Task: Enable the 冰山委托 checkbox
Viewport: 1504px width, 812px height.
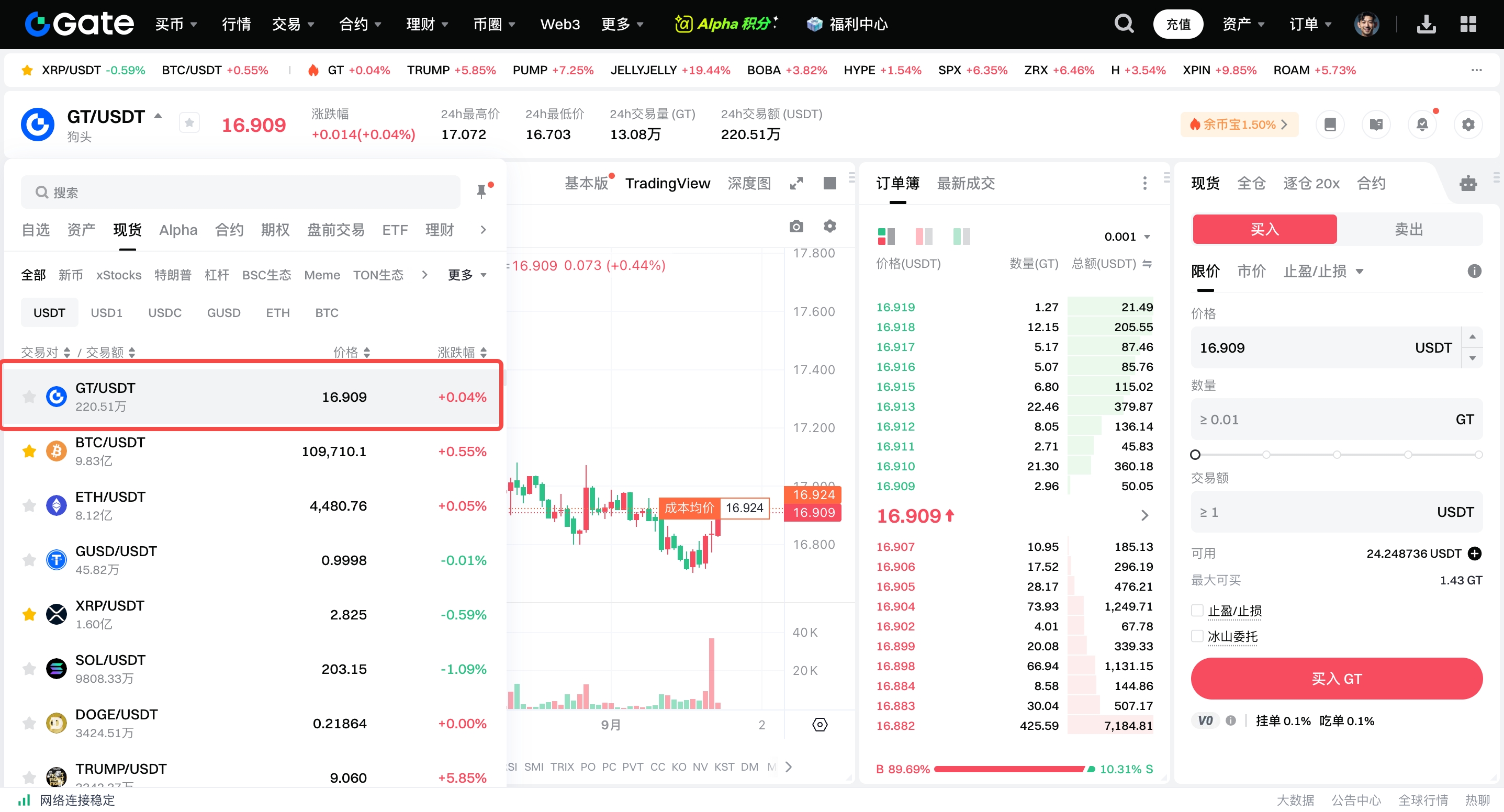Action: coord(1197,636)
